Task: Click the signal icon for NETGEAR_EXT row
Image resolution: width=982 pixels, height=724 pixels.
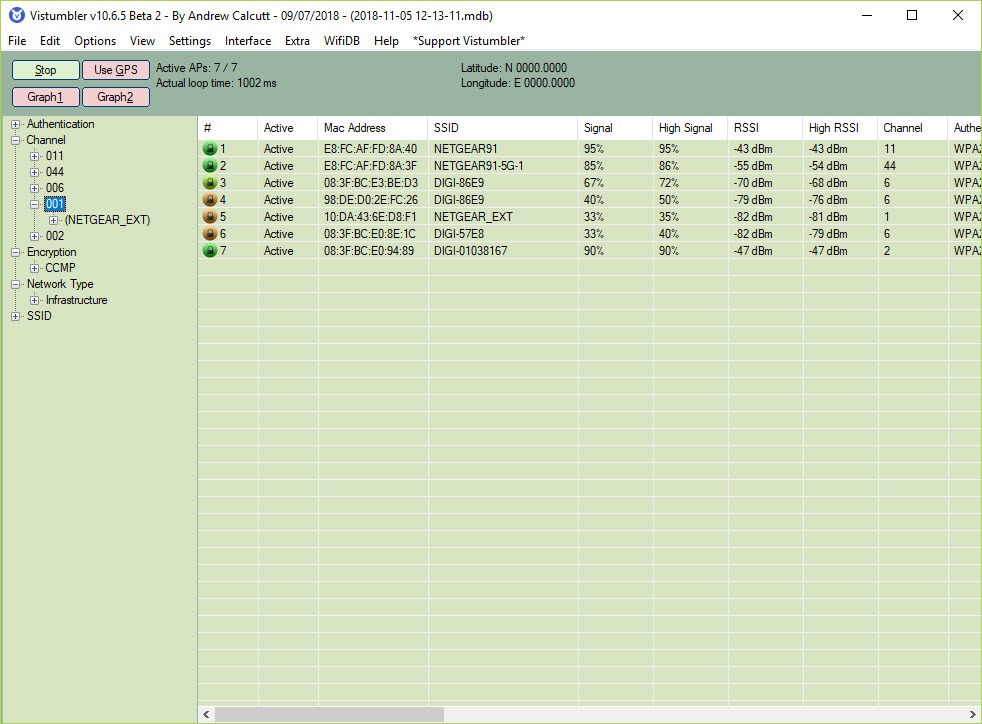Action: [210, 217]
